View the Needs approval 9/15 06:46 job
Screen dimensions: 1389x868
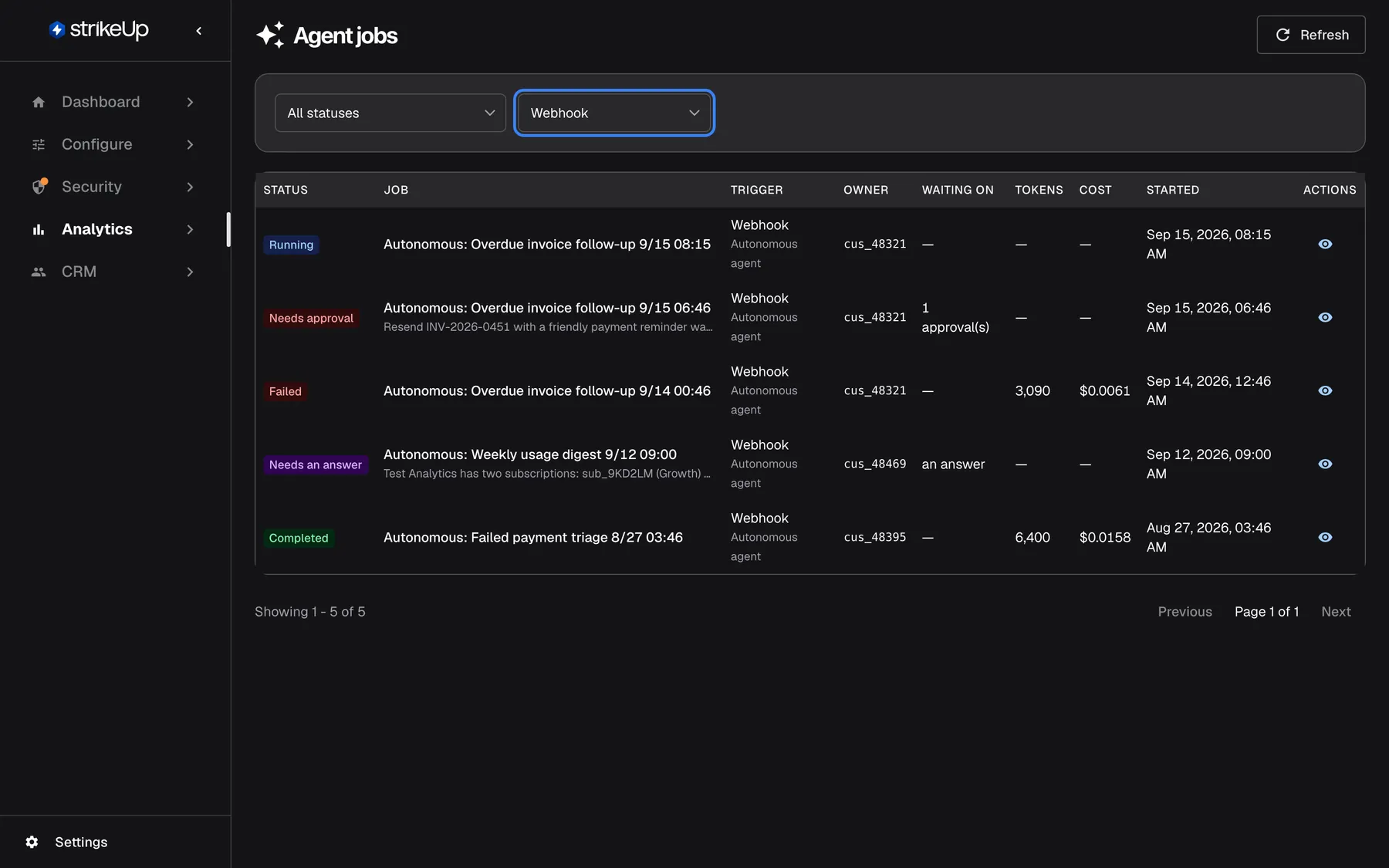point(1325,317)
